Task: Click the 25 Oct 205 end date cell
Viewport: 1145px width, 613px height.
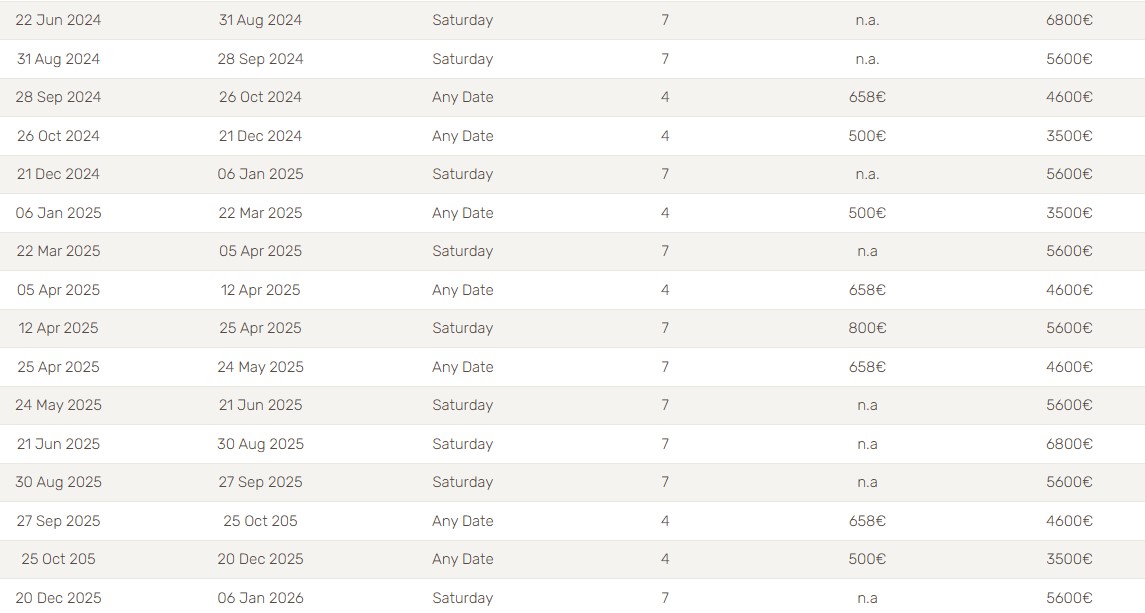Action: click(261, 521)
